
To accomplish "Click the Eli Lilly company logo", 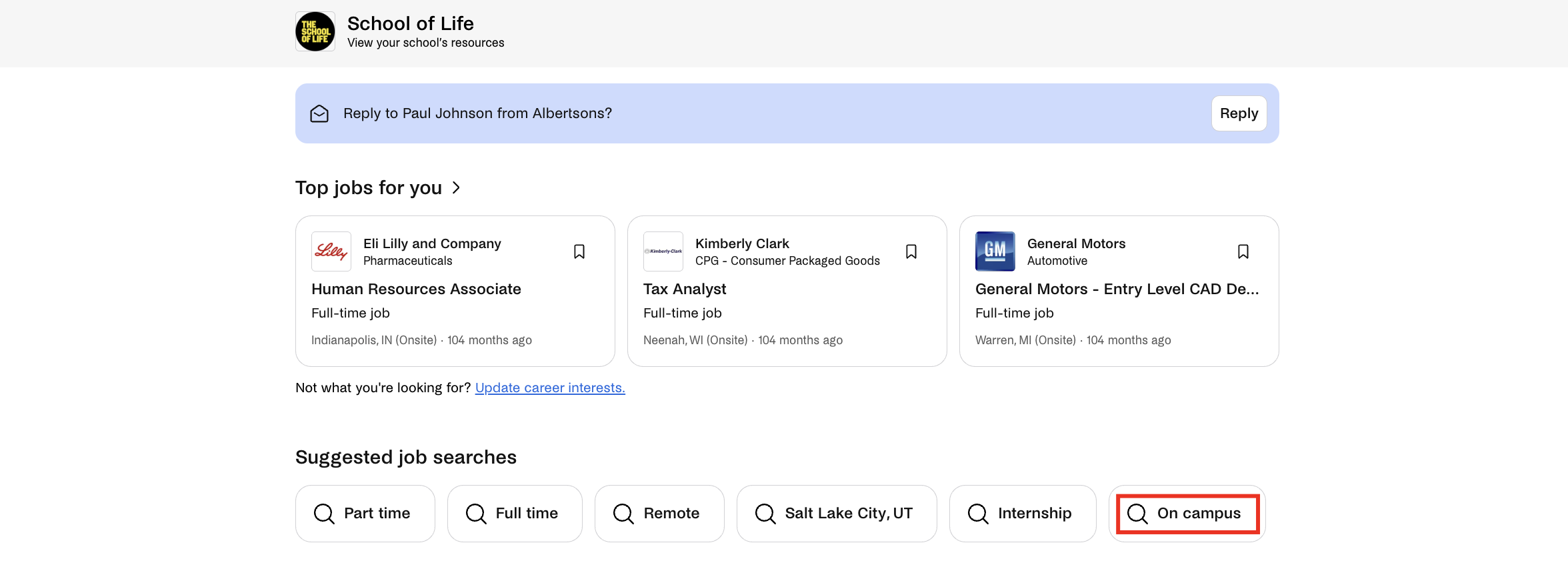I will (331, 251).
